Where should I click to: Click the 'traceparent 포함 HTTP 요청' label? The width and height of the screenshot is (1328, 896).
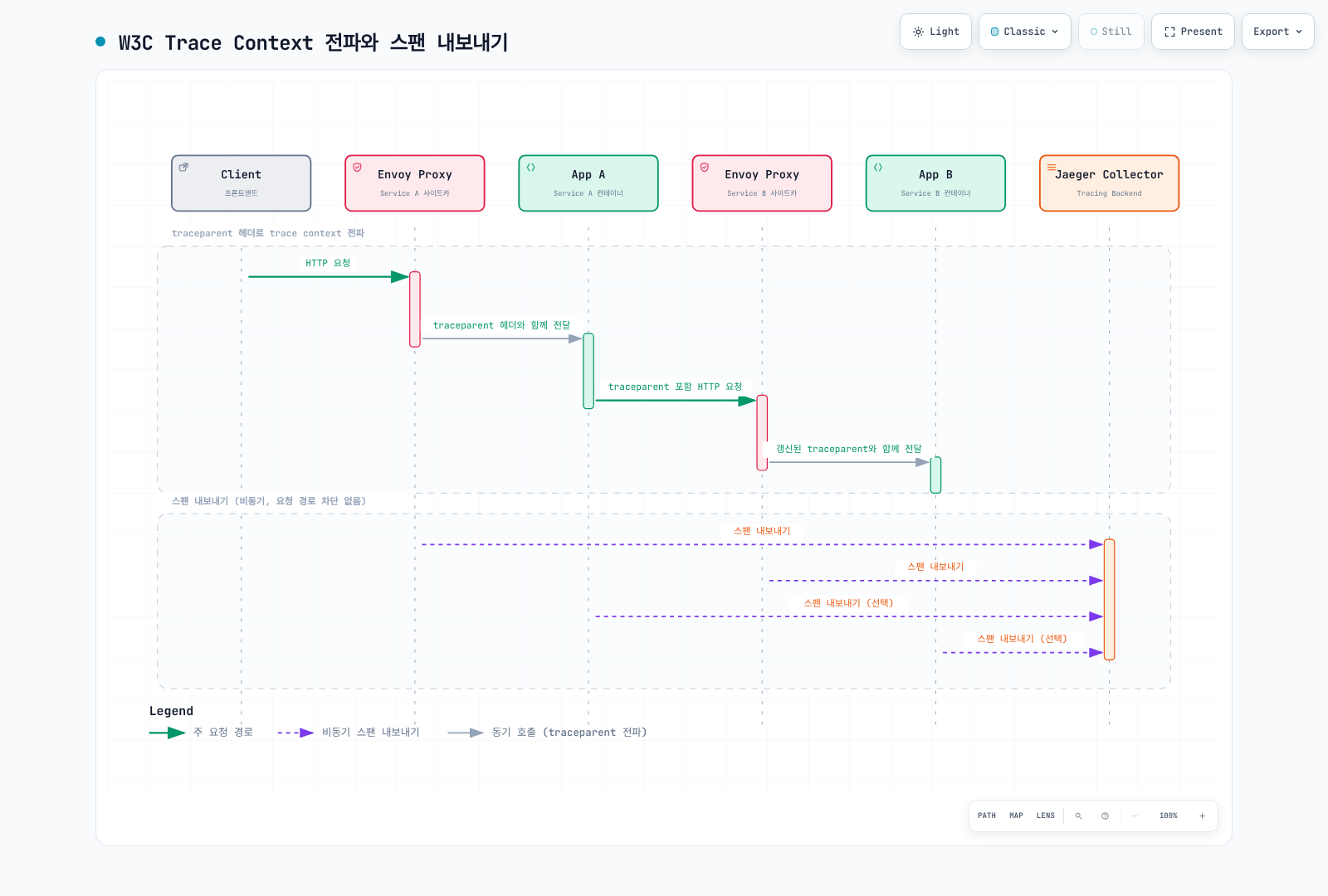point(675,387)
